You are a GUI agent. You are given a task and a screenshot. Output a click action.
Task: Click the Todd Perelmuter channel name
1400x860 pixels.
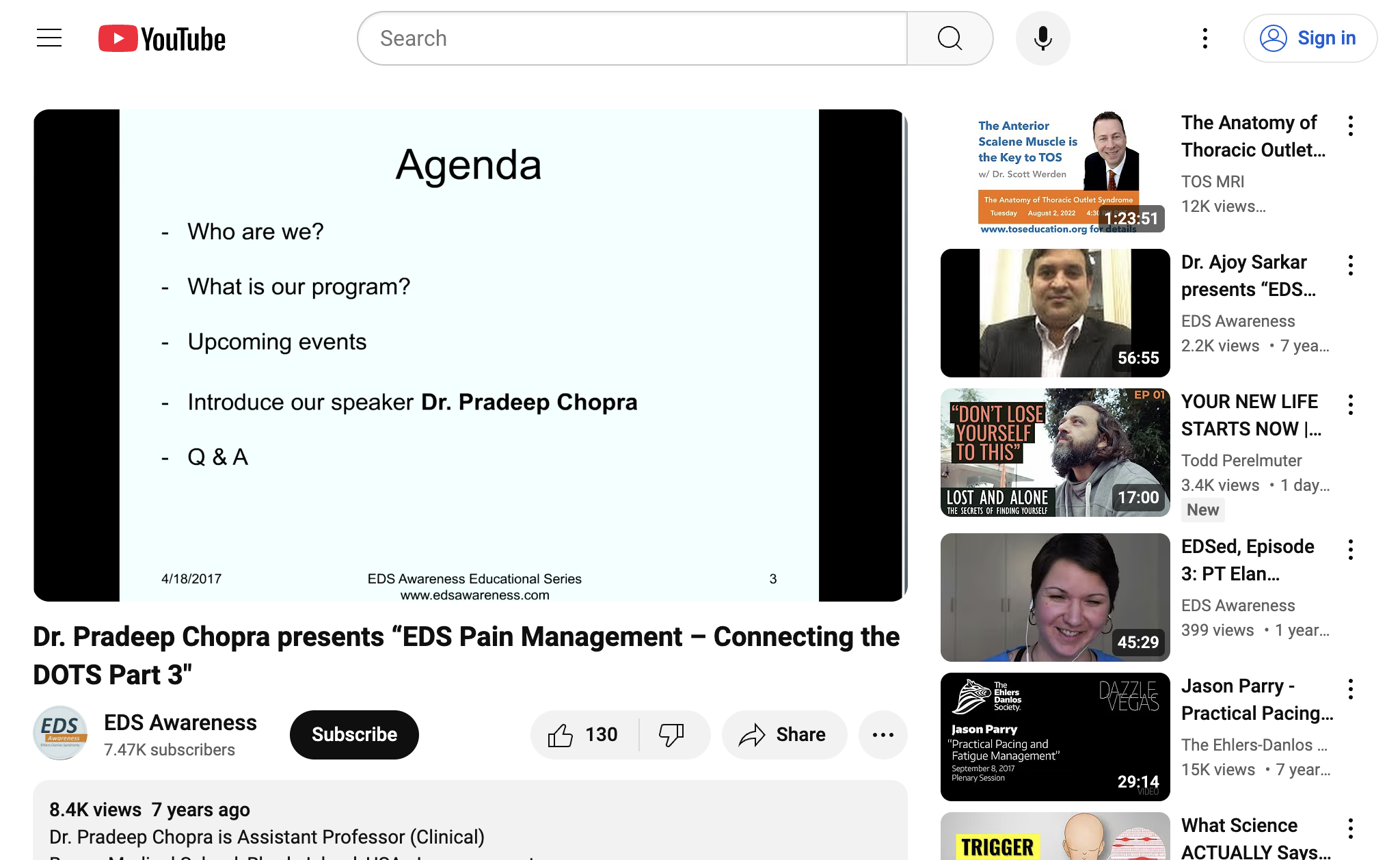pyautogui.click(x=1241, y=461)
